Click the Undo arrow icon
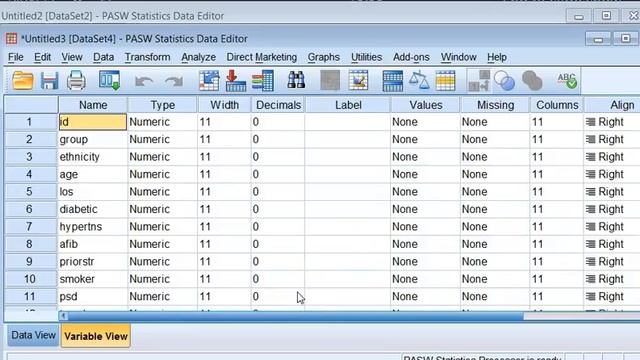The height and width of the screenshot is (360, 640). point(144,81)
